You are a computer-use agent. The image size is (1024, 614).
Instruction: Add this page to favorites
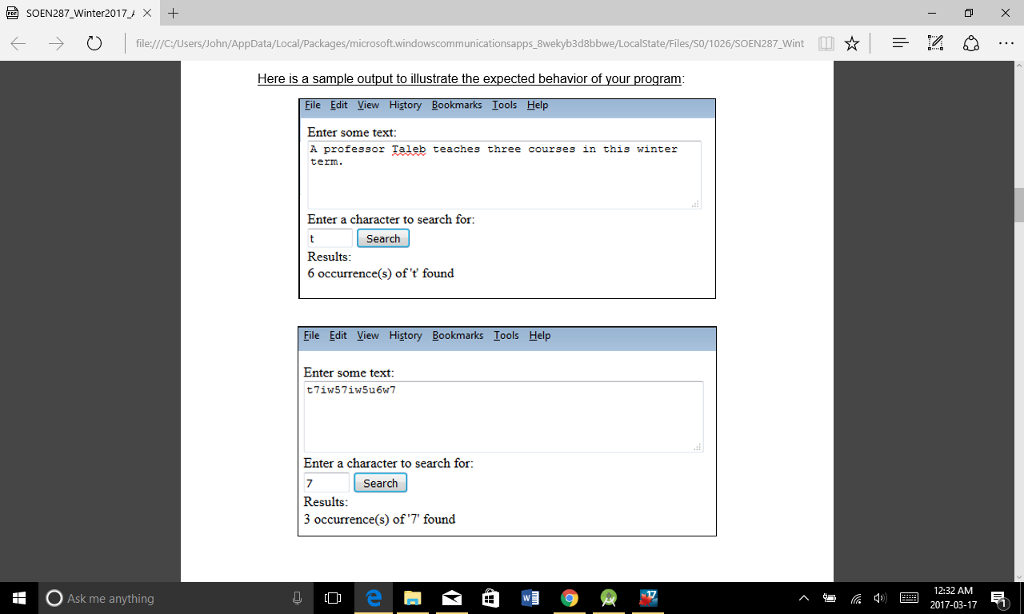pyautogui.click(x=853, y=43)
